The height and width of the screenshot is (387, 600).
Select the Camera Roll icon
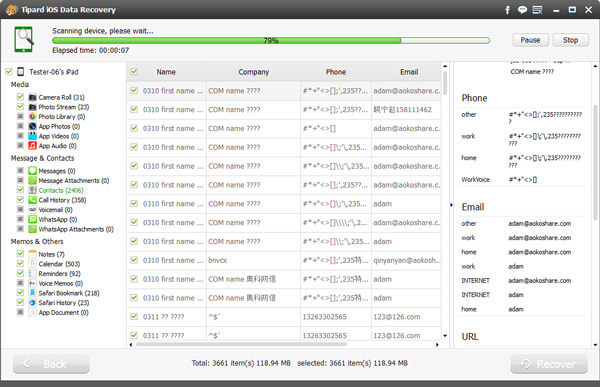tap(33, 97)
